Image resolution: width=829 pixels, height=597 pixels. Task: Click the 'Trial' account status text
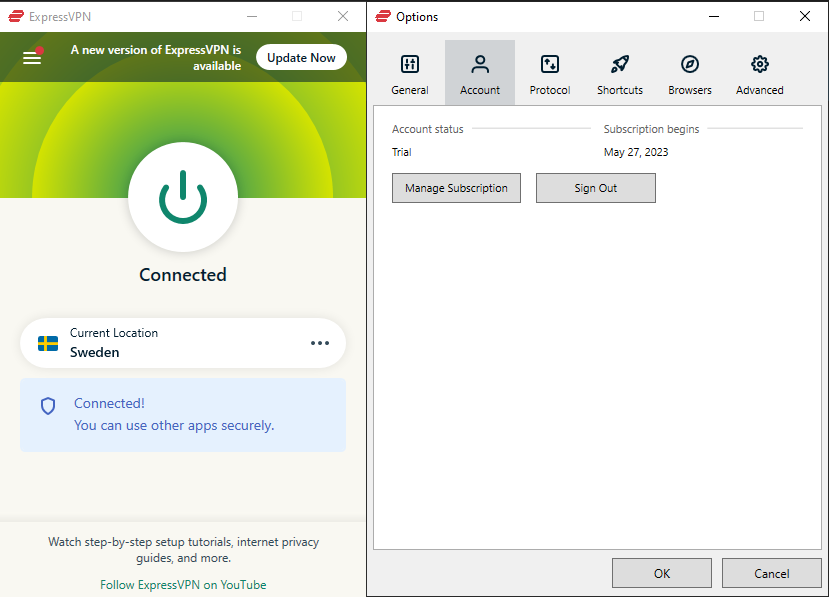pyautogui.click(x=401, y=152)
